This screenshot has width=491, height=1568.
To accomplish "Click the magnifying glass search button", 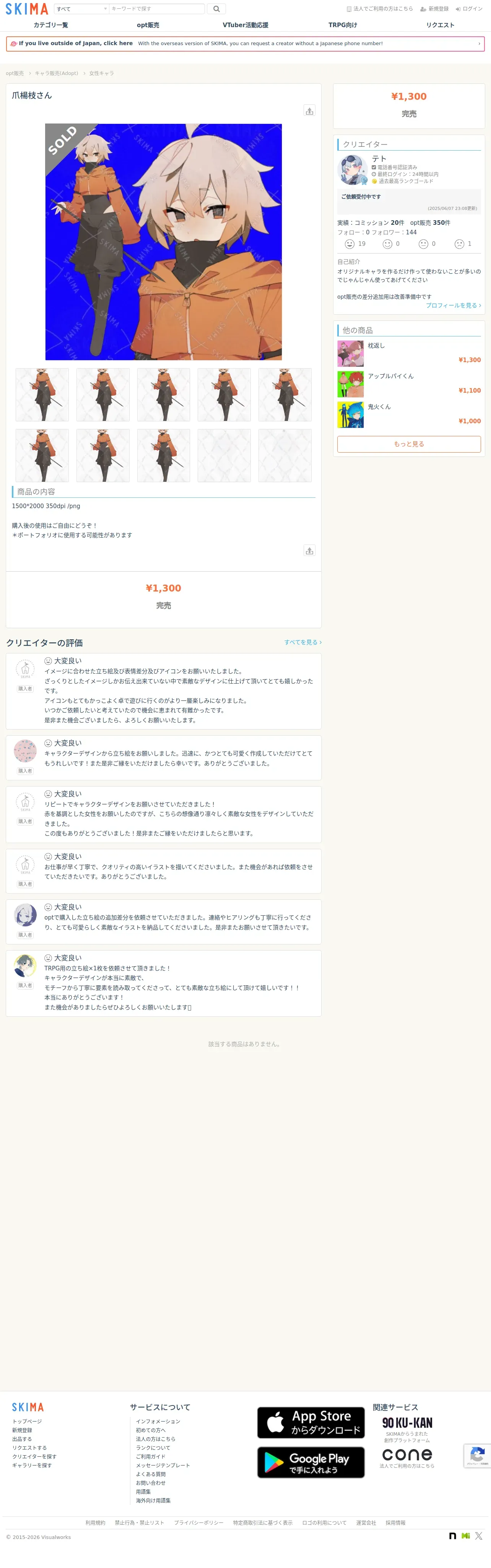I will coord(216,8).
